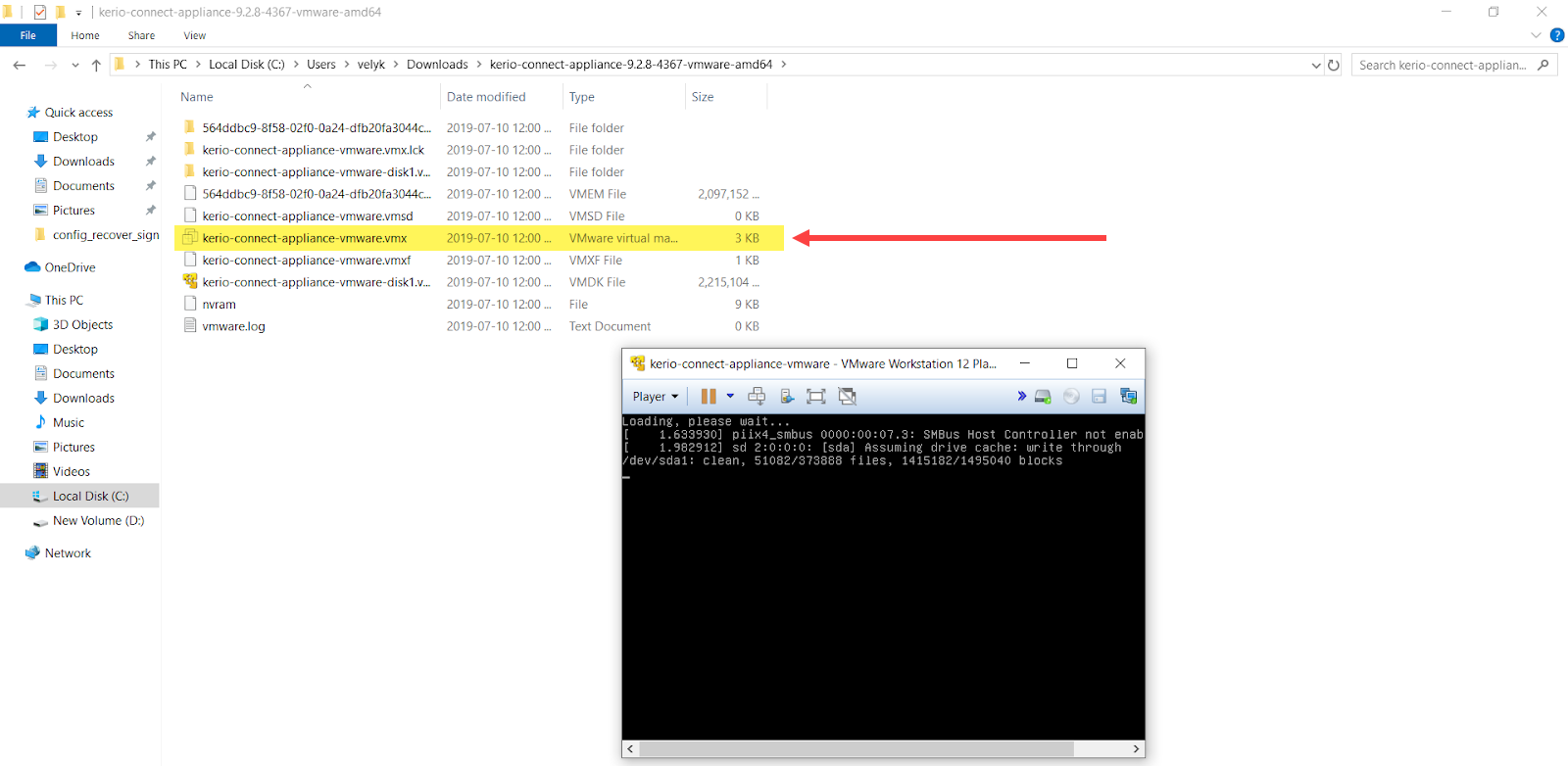Select OneDrive in navigation pane
Viewport: 1568px width, 766px height.
(70, 267)
